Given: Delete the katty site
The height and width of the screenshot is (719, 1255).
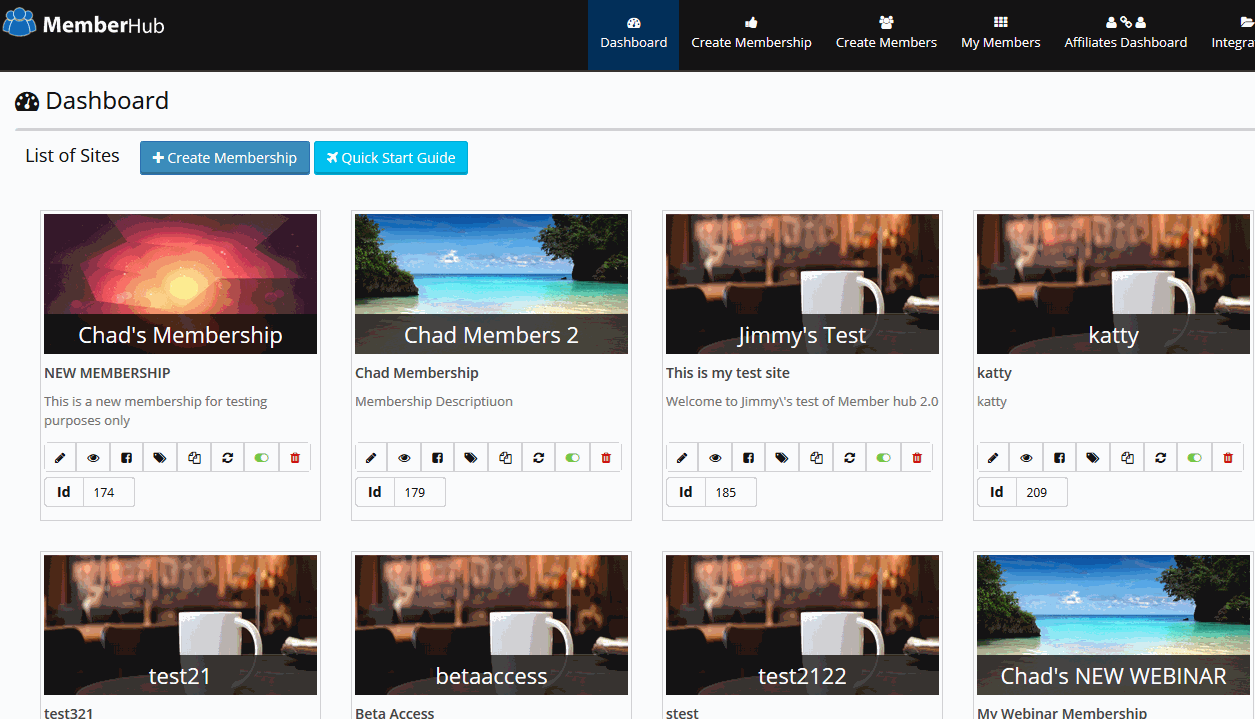Looking at the screenshot, I should [x=1228, y=457].
